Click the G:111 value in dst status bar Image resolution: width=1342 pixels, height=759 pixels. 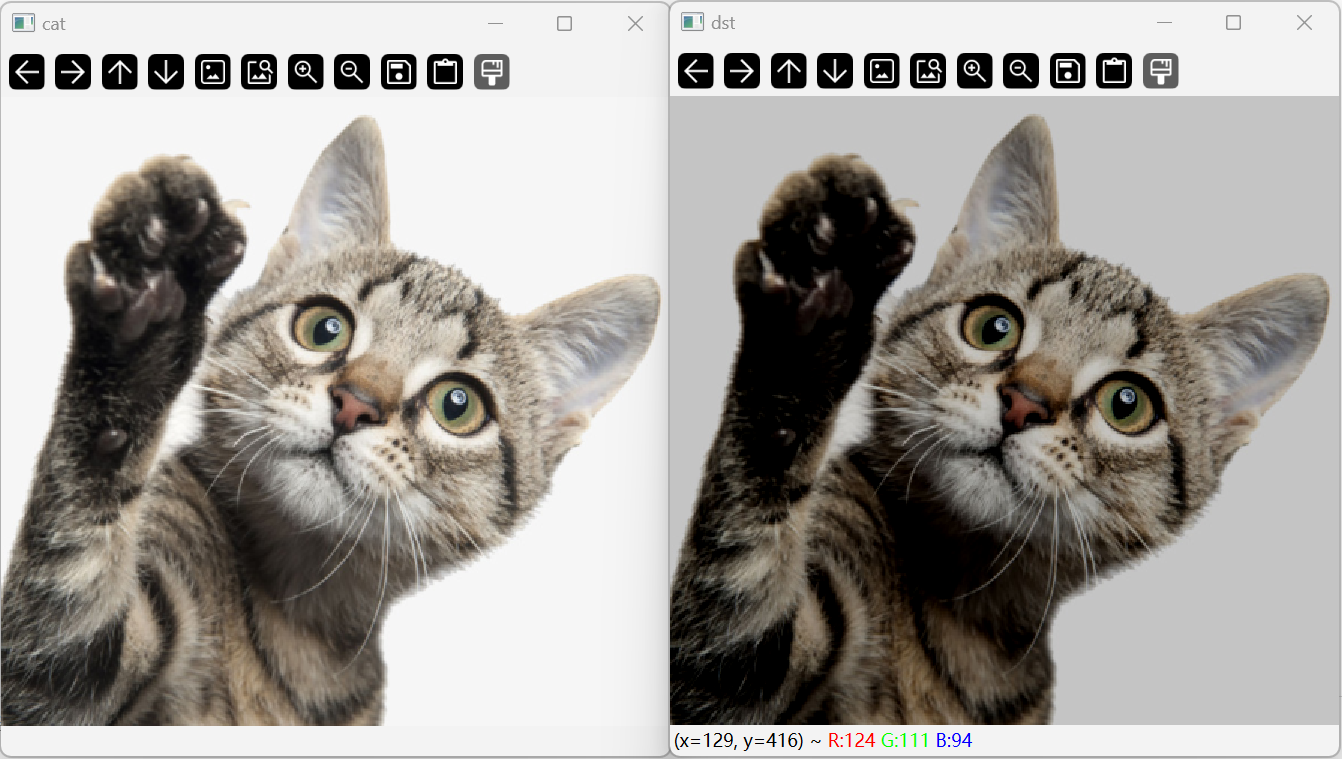tap(905, 740)
